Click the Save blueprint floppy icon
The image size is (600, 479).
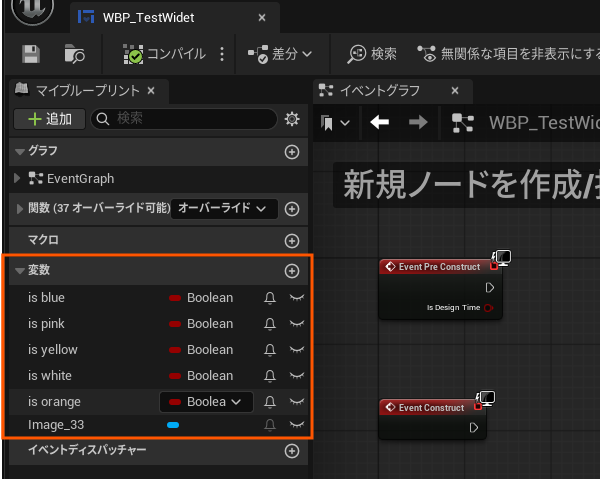tap(31, 54)
